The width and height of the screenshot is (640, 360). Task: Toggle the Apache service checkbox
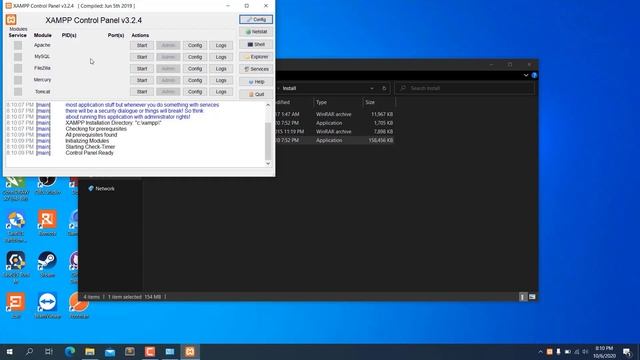click(x=18, y=45)
